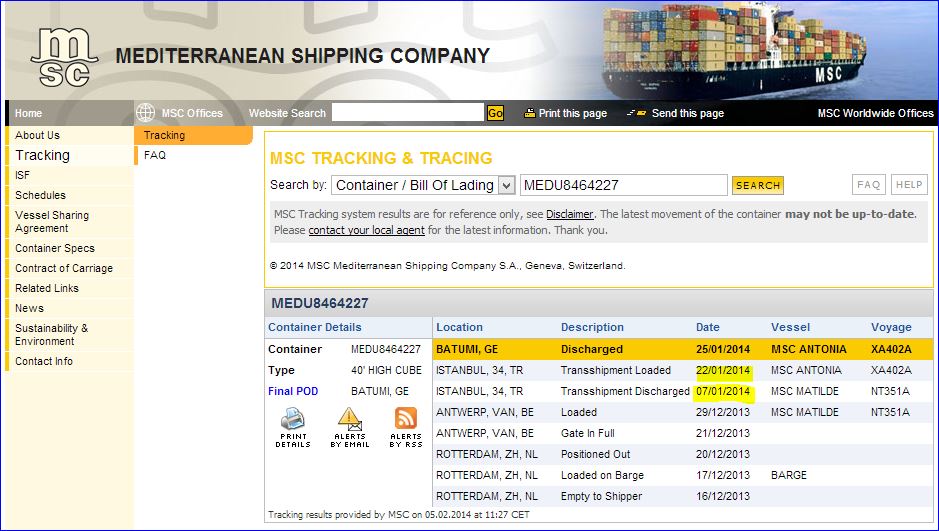Open Alerts by RSS feed icon
939x531 pixels.
tap(405, 418)
